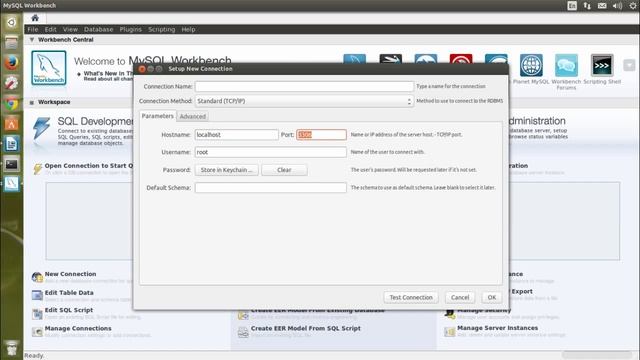Click the Hostname field containing localhost
Viewport: 640px width, 360px height.
[x=237, y=135]
